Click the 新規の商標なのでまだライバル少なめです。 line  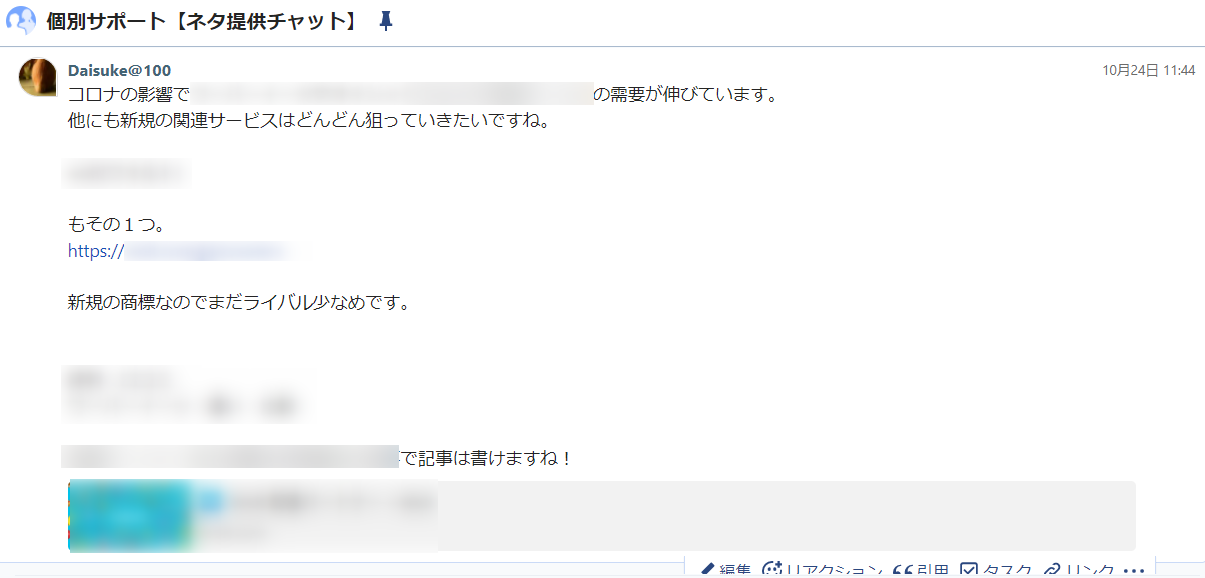[239, 302]
